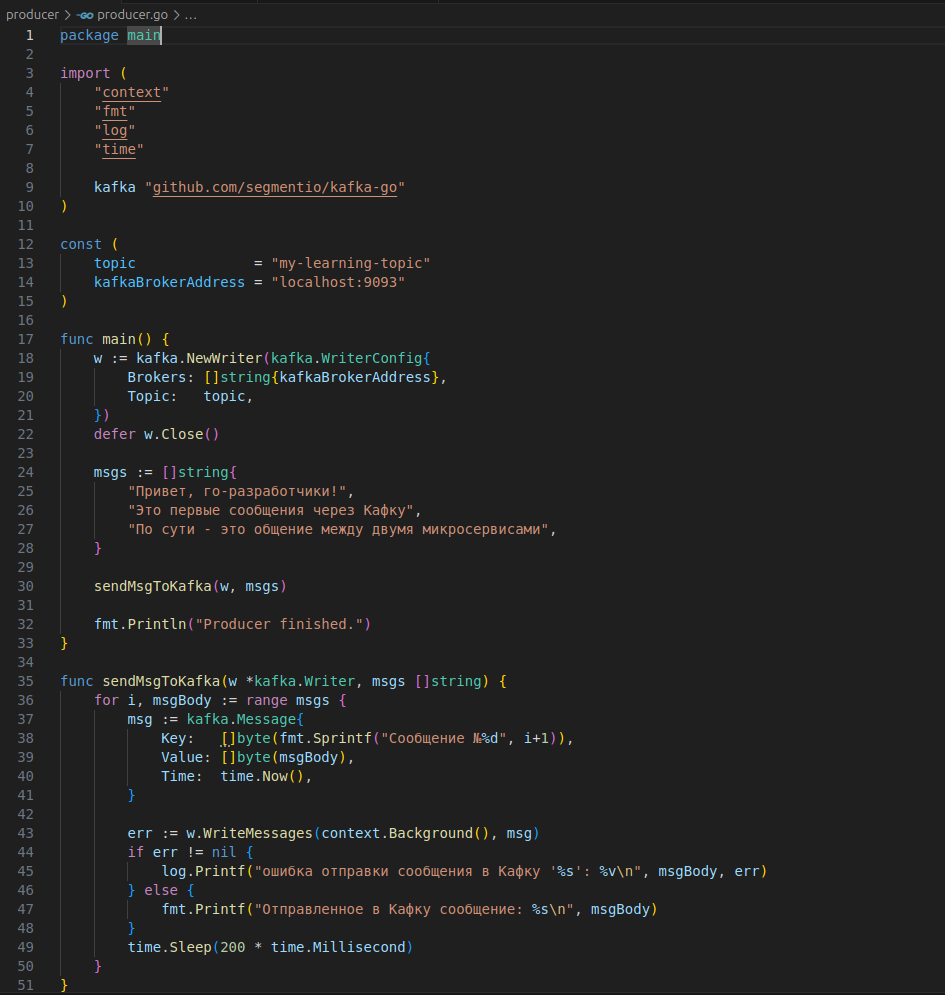
Task: Click line number 35 in the gutter
Action: click(x=25, y=681)
